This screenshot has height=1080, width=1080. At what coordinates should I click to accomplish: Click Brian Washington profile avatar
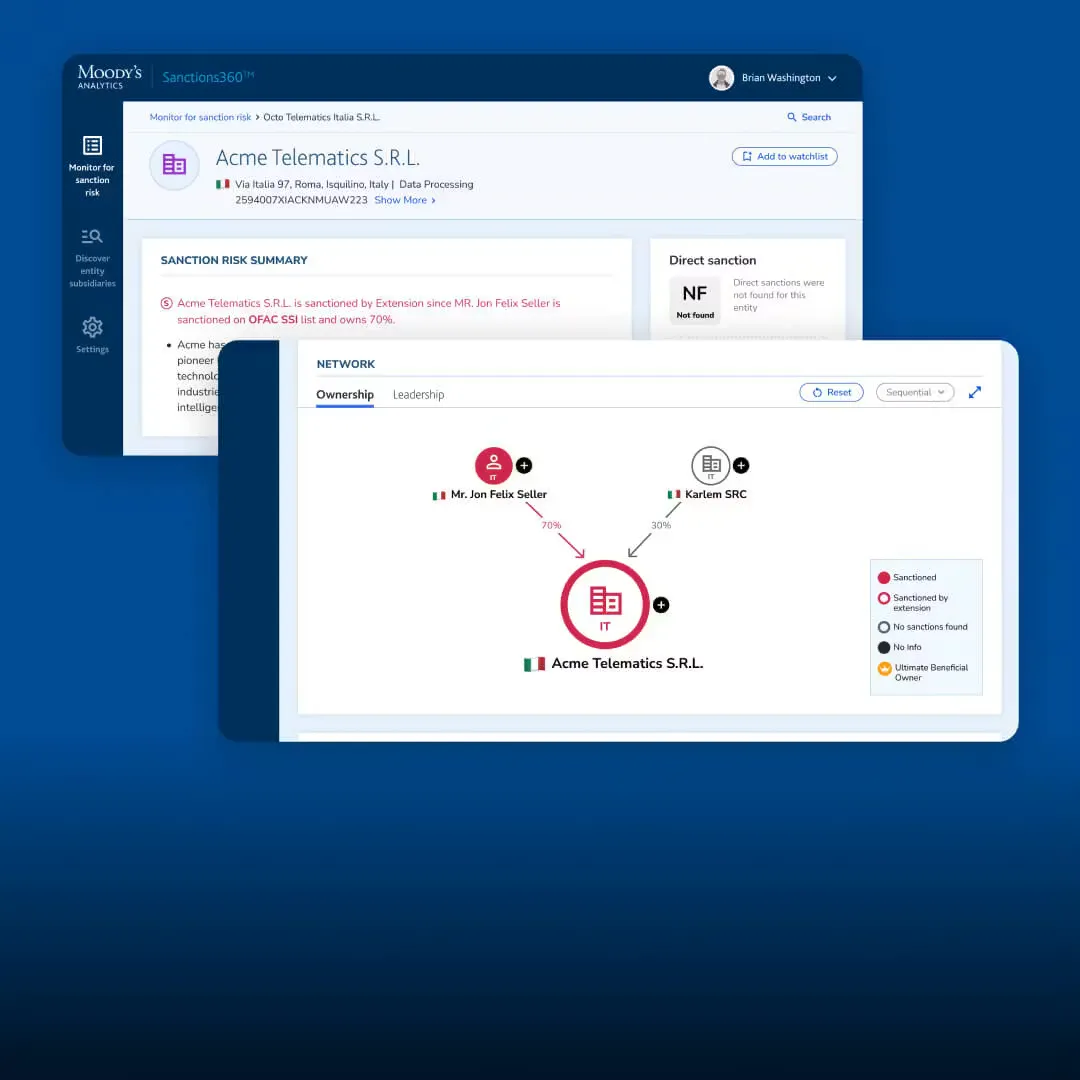click(721, 78)
